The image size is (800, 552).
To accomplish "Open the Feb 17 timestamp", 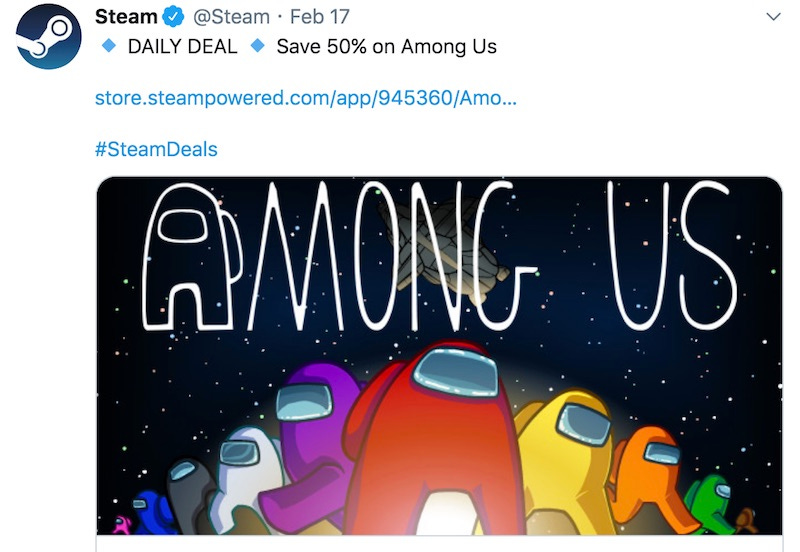I will [x=319, y=17].
